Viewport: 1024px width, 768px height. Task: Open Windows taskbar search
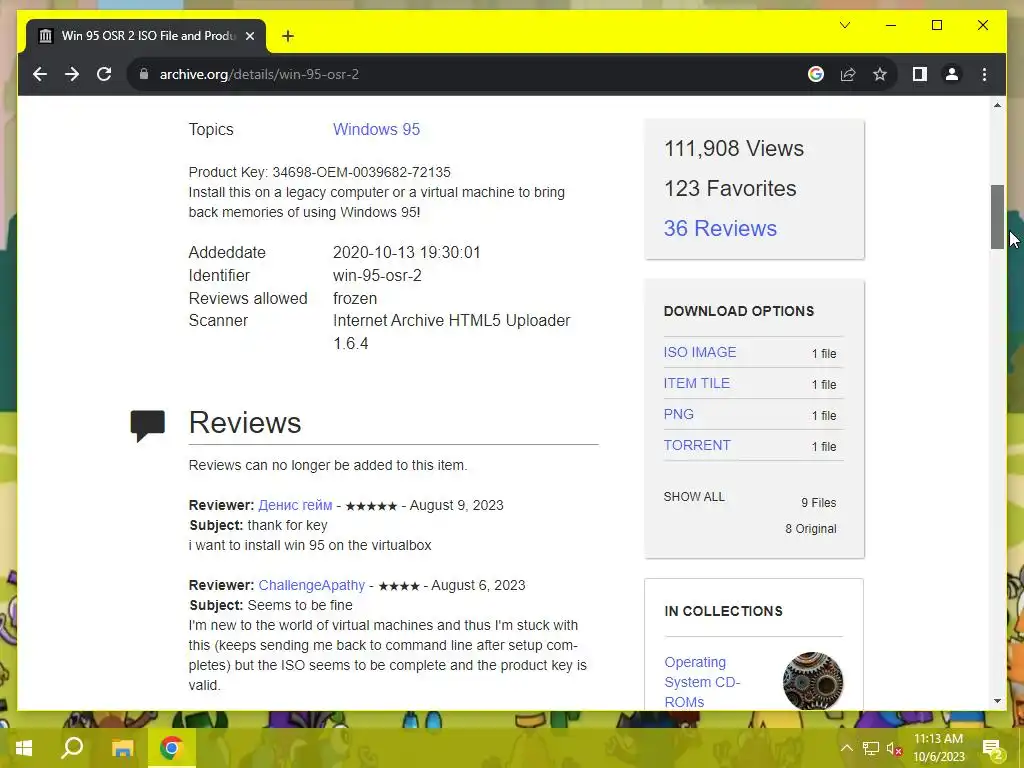click(72, 748)
